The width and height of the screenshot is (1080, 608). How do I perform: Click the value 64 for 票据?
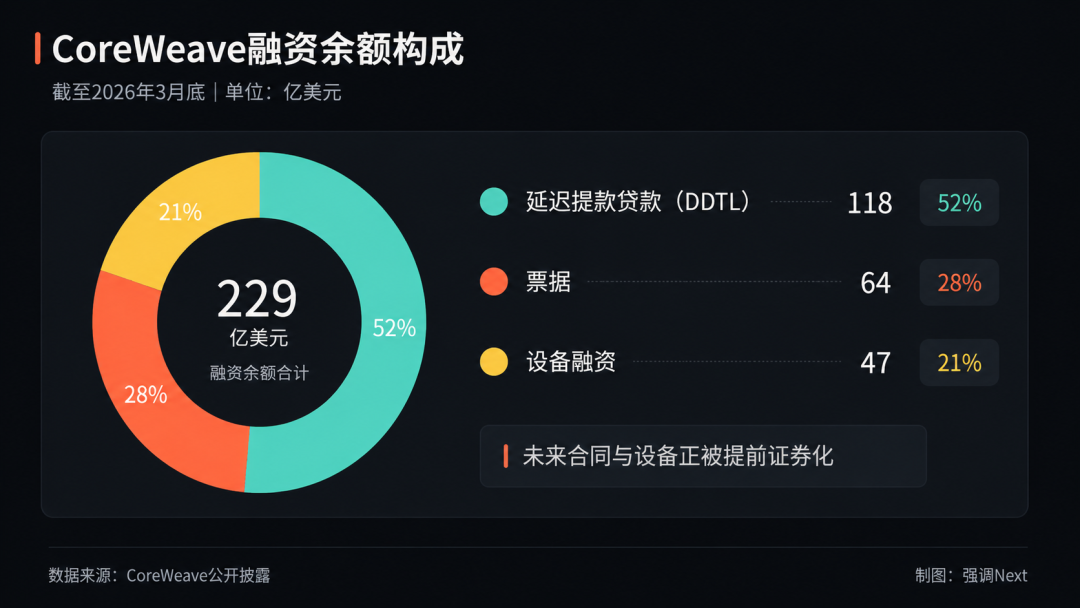click(x=875, y=283)
